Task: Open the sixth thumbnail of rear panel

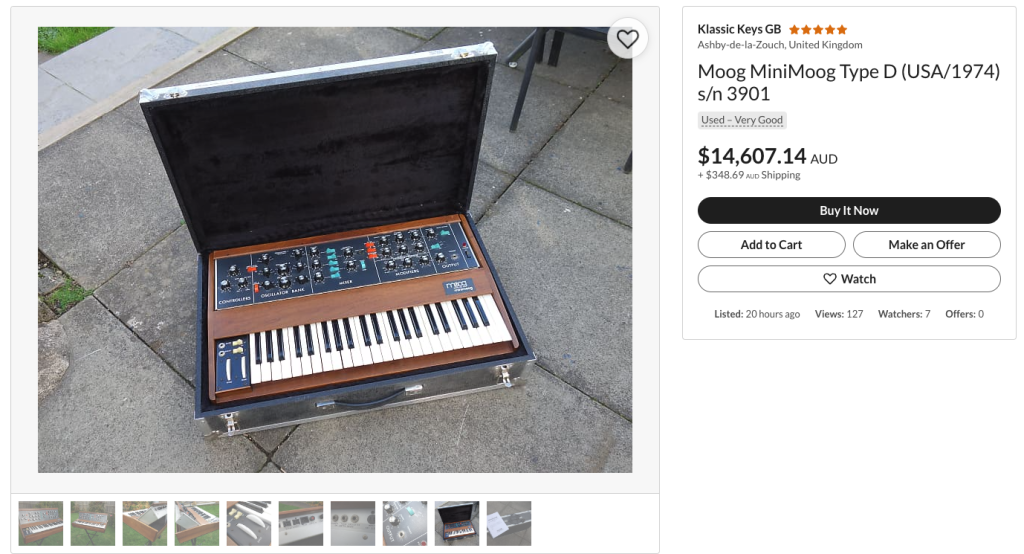Action: click(301, 523)
